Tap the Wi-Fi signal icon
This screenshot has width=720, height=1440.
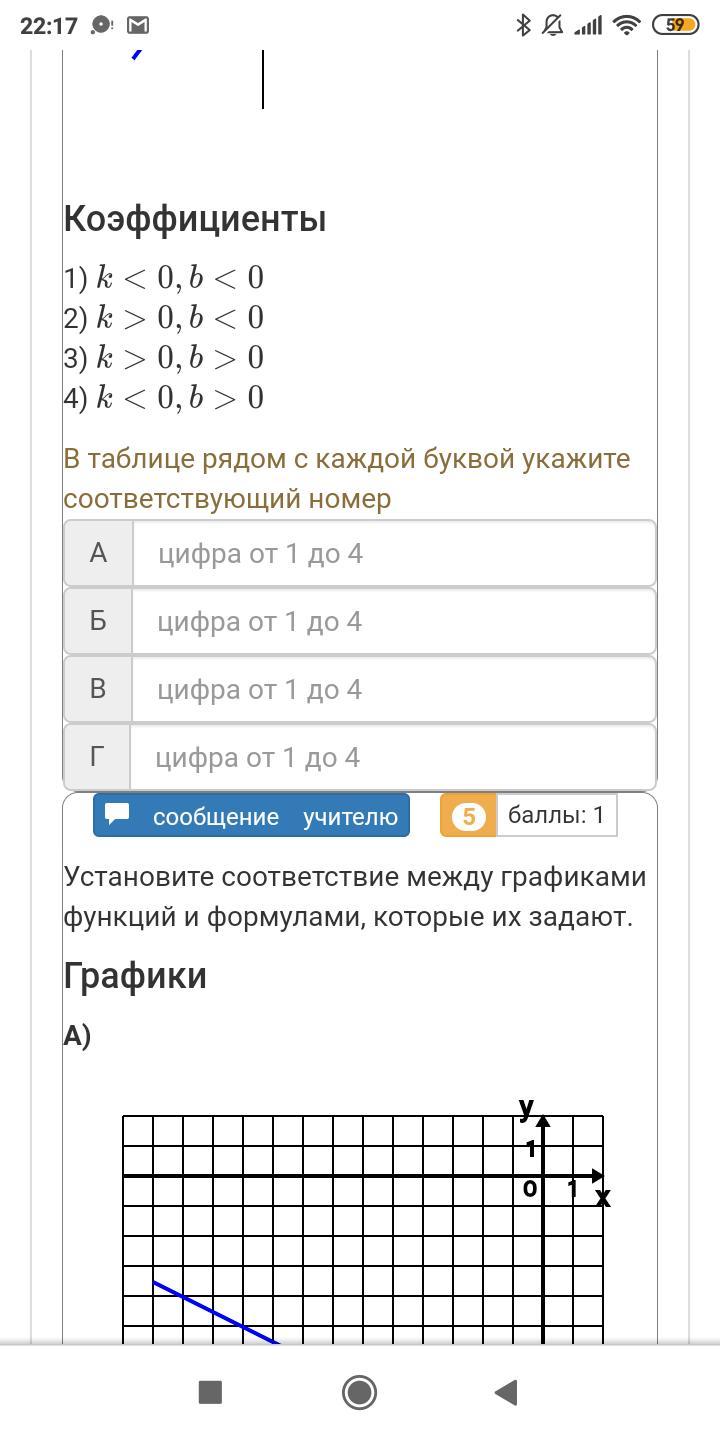click(x=627, y=26)
